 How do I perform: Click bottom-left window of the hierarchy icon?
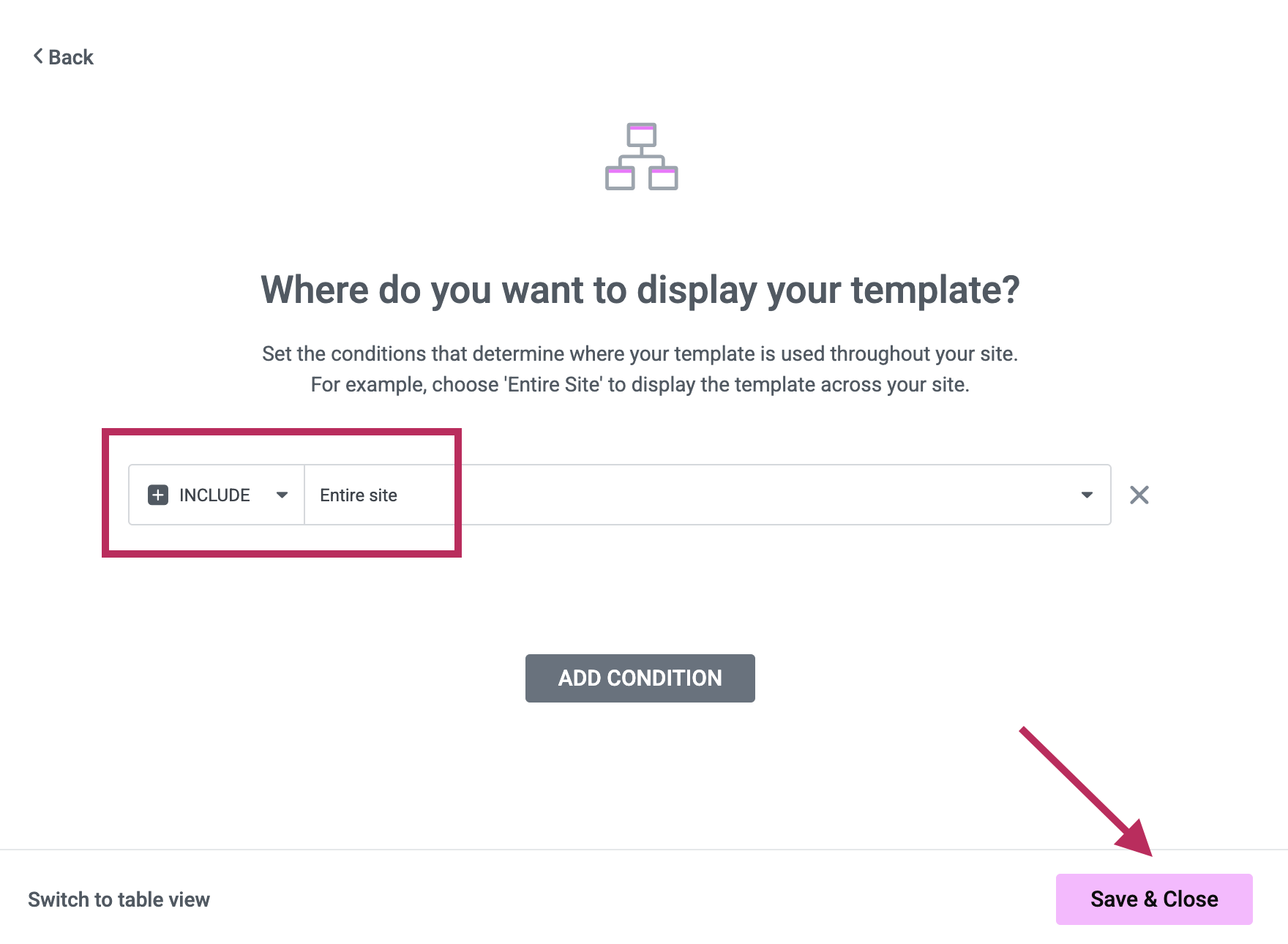point(620,178)
